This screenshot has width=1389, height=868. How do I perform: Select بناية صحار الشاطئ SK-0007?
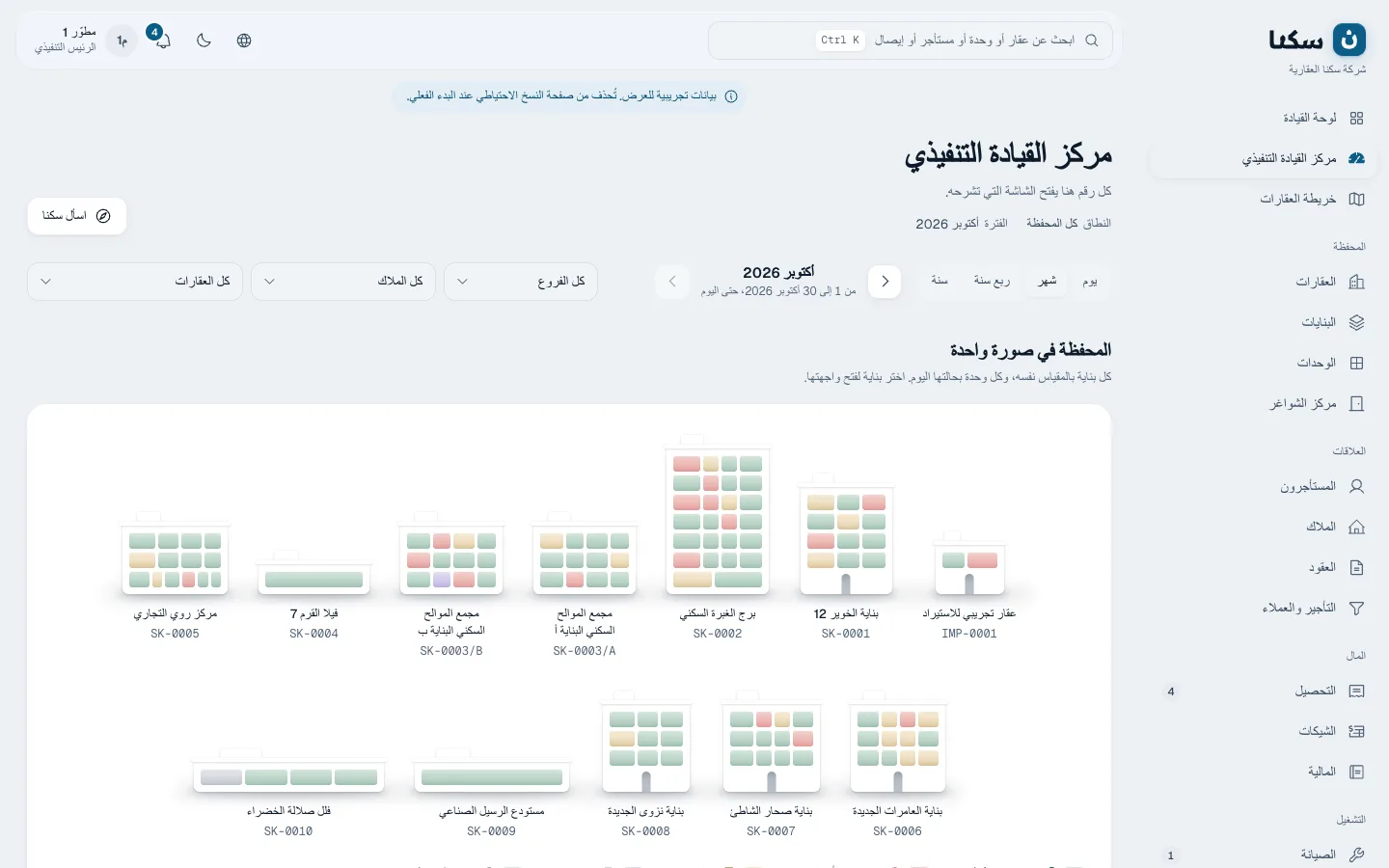pyautogui.click(x=771, y=764)
